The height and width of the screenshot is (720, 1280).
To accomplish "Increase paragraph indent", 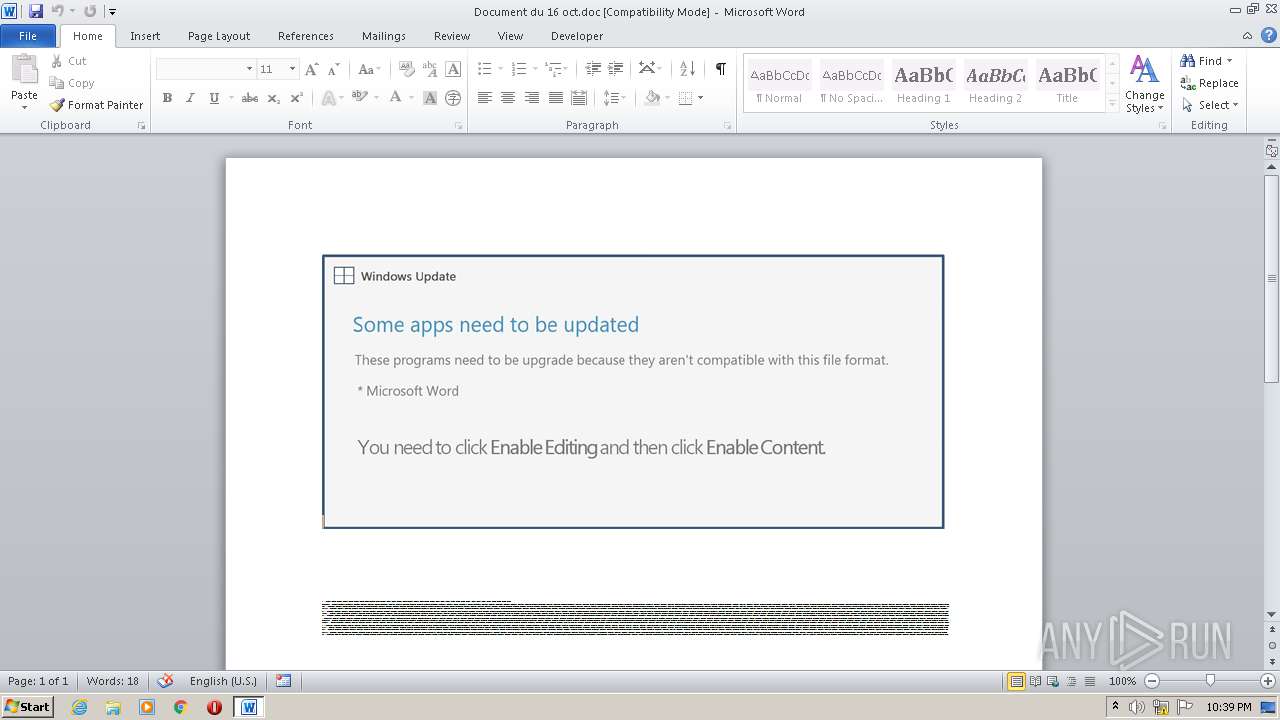I will pos(616,69).
